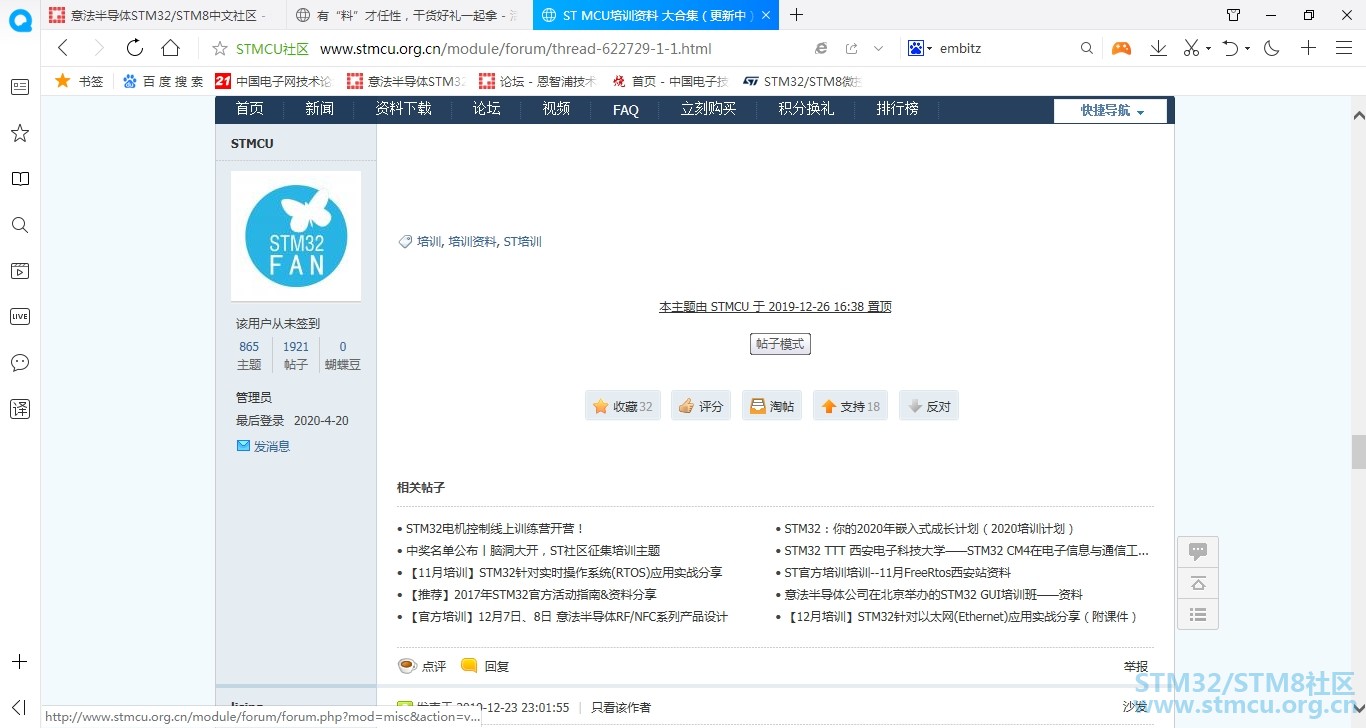Click the search magnifier icon
This screenshot has height=728, width=1366.
point(1087,48)
